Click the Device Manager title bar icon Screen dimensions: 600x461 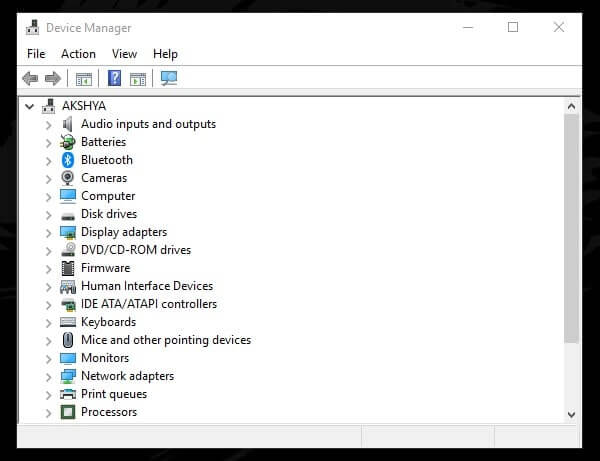(x=33, y=28)
